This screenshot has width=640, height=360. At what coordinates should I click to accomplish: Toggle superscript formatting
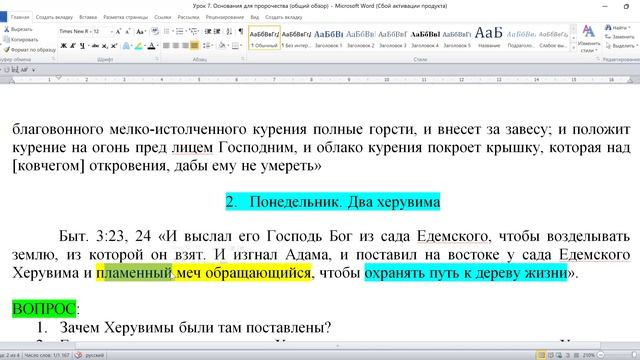[114, 46]
